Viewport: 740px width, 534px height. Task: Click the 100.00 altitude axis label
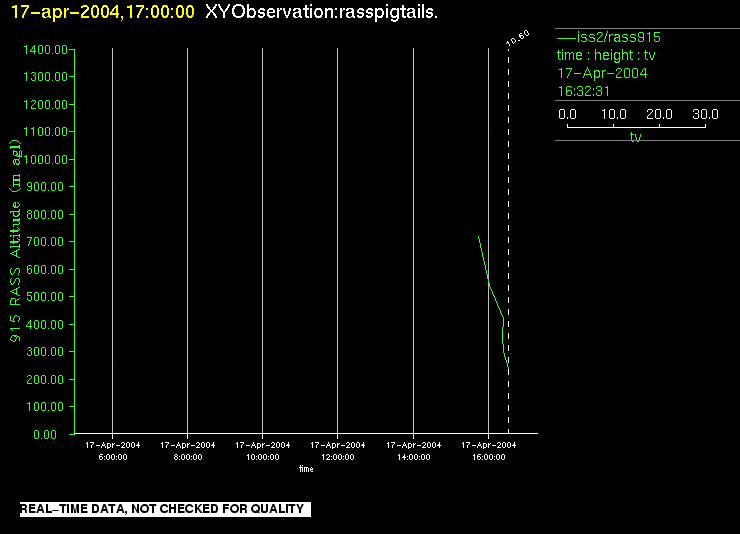click(x=45, y=407)
